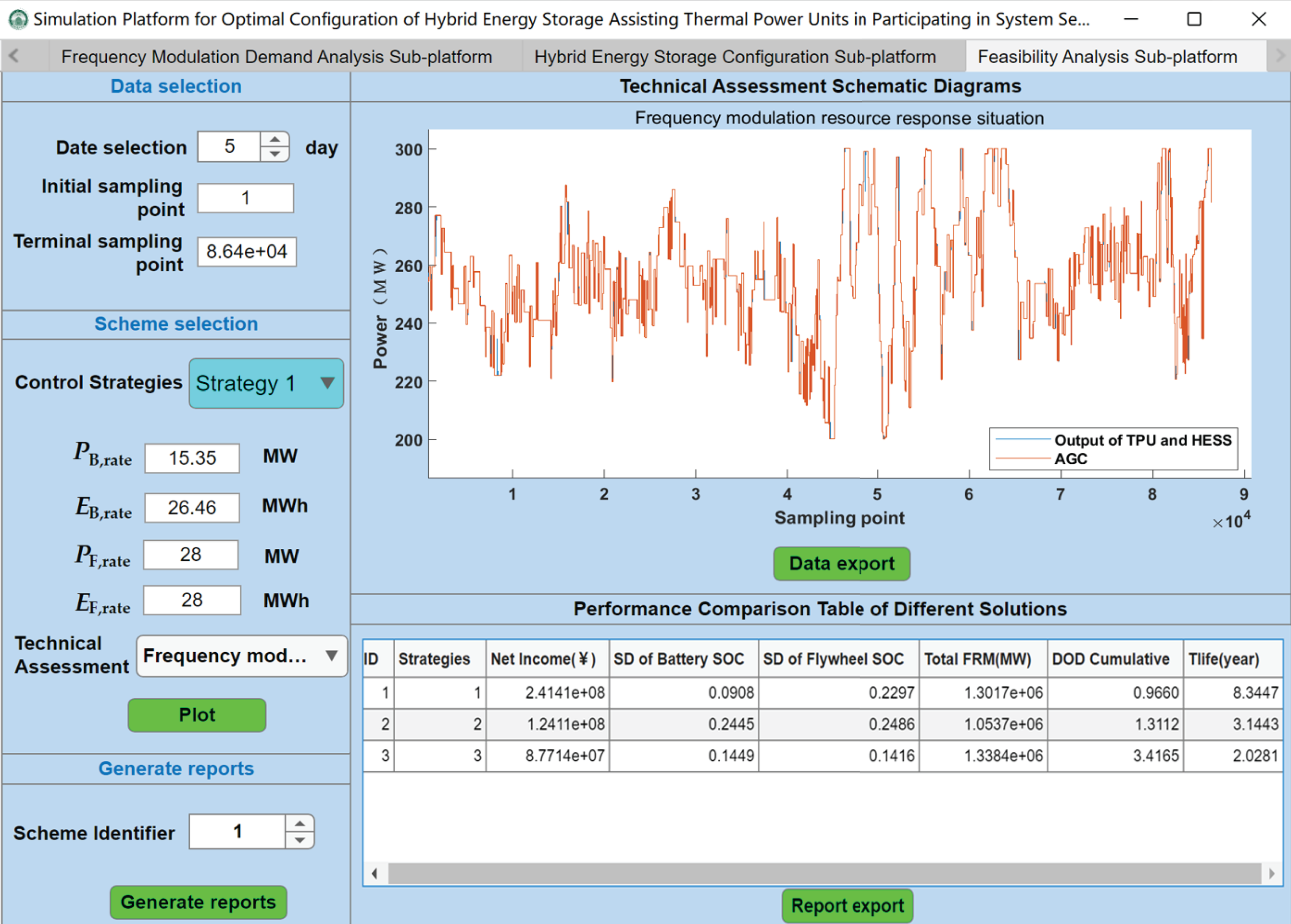
Task: Open the Control Strategies dropdown
Action: click(x=266, y=383)
